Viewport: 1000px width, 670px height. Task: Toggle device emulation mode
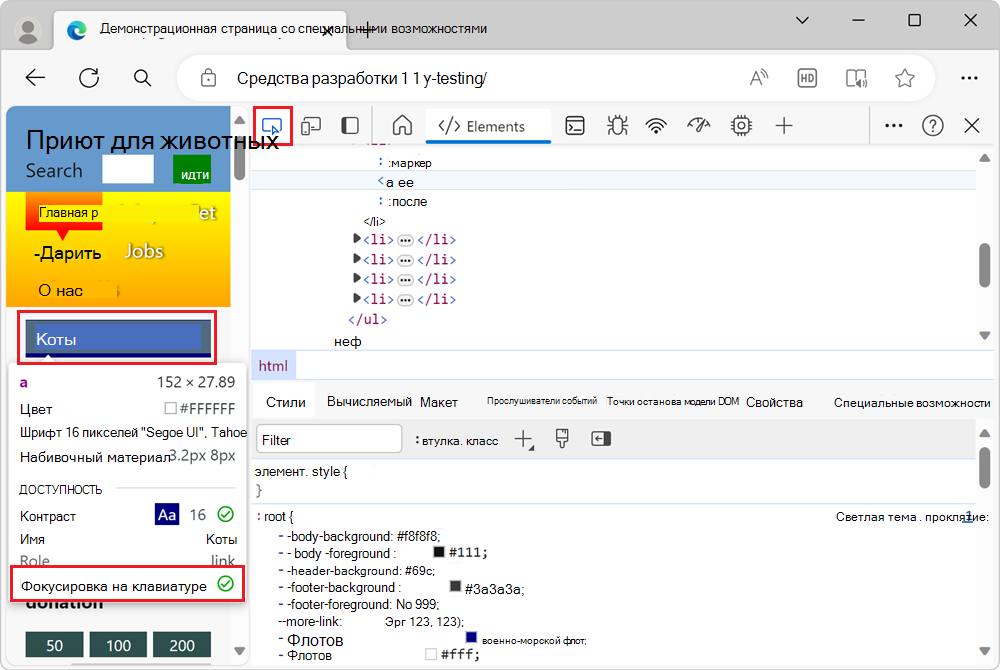point(311,126)
